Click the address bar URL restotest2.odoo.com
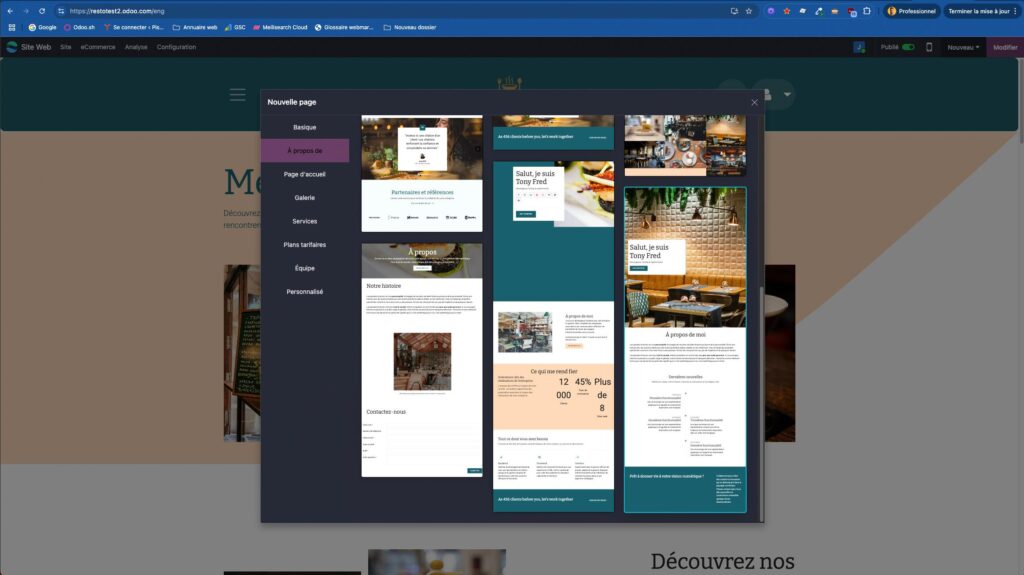The height and width of the screenshot is (575, 1024). [117, 11]
